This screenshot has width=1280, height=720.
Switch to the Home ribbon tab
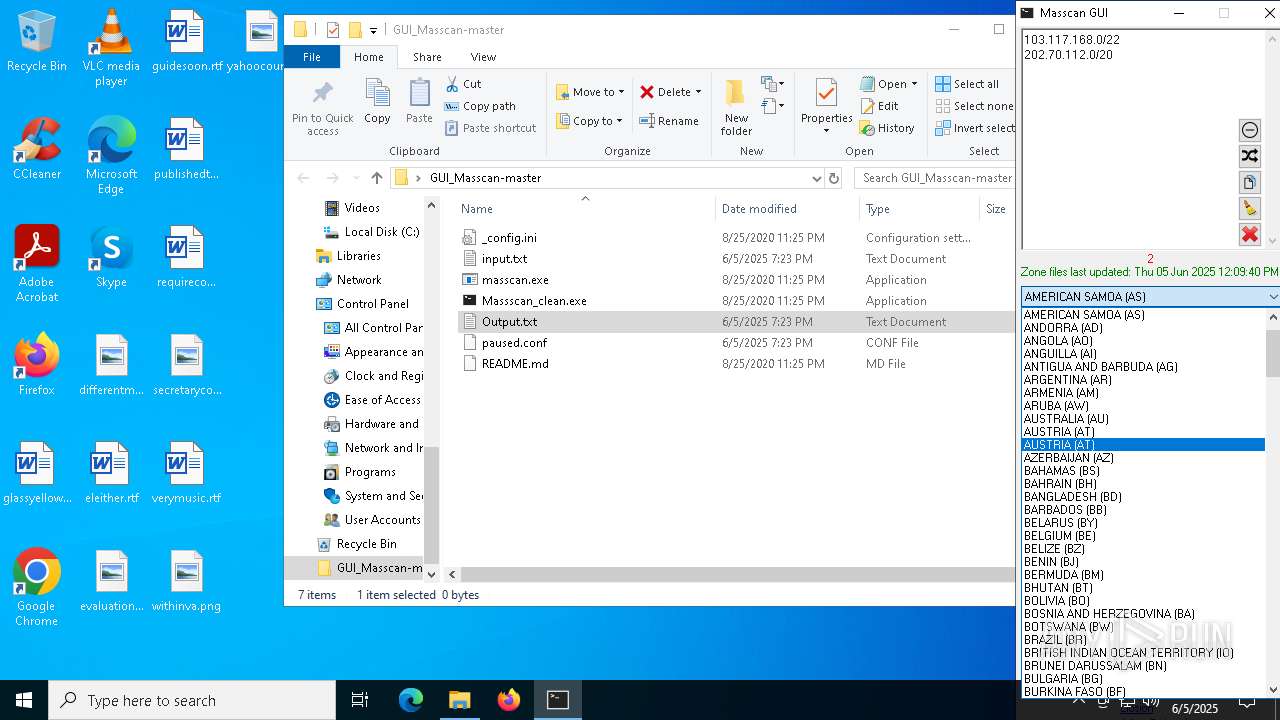click(368, 57)
